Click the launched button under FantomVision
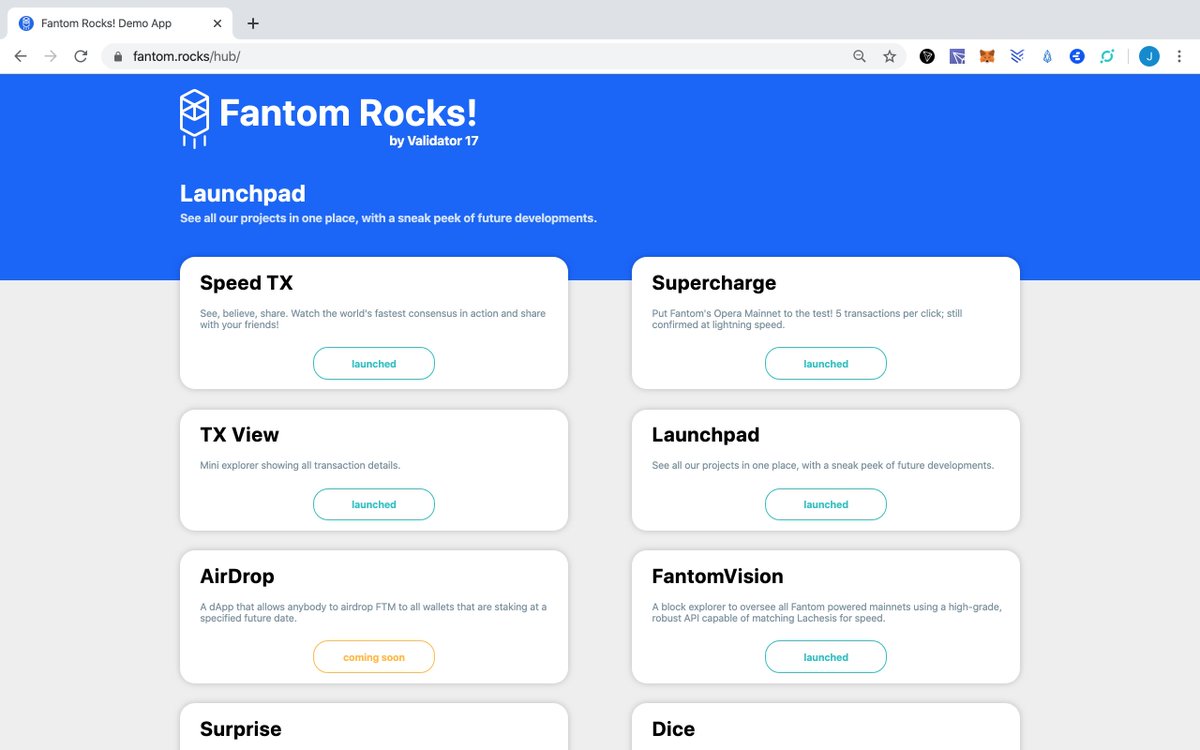Viewport: 1200px width, 750px height. pyautogui.click(x=826, y=657)
